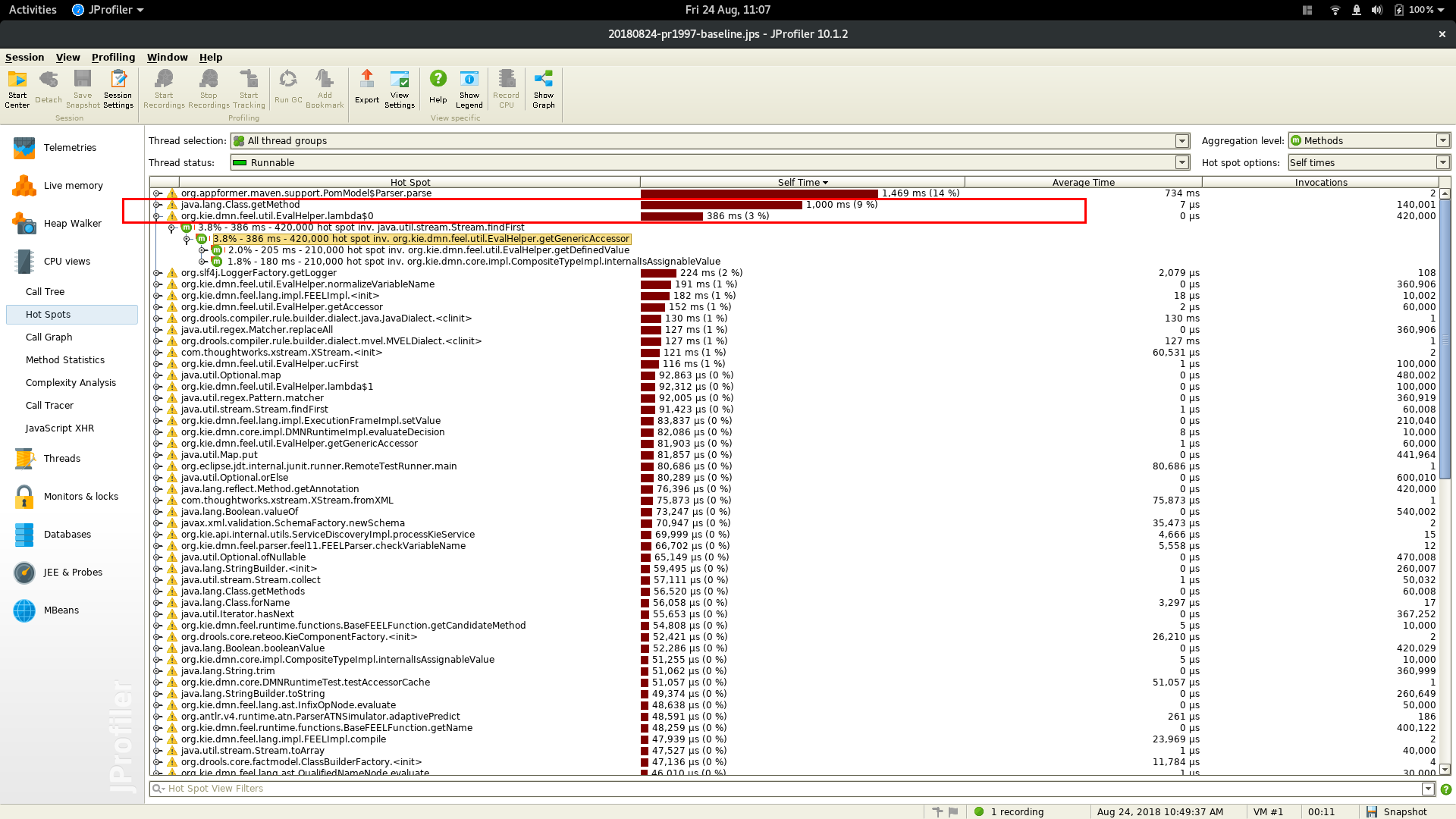The width and height of the screenshot is (1456, 819).
Task: Open the Monitors & locks section
Action: point(80,496)
